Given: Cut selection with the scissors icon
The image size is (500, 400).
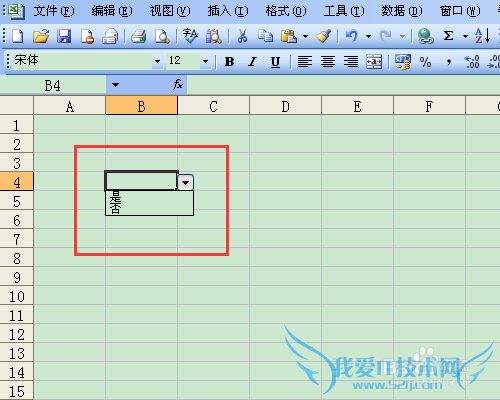Looking at the screenshot, I should [x=242, y=36].
